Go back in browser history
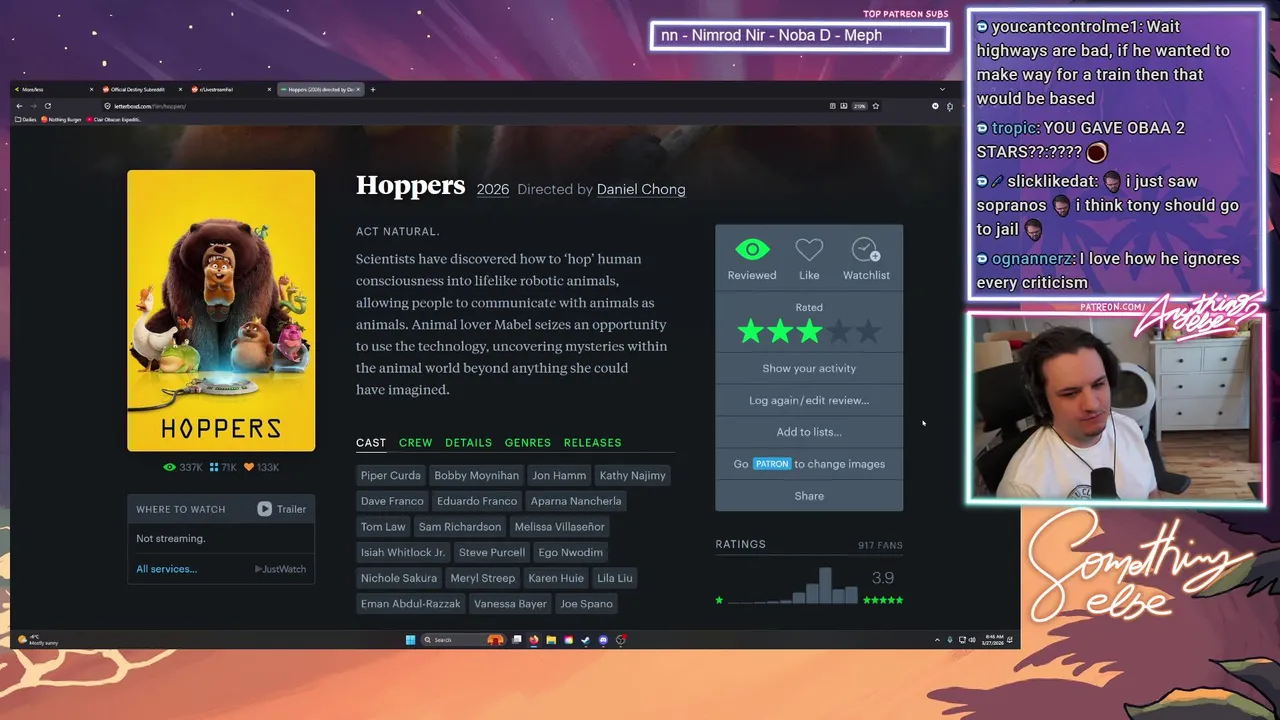The image size is (1280, 720). click(19, 106)
